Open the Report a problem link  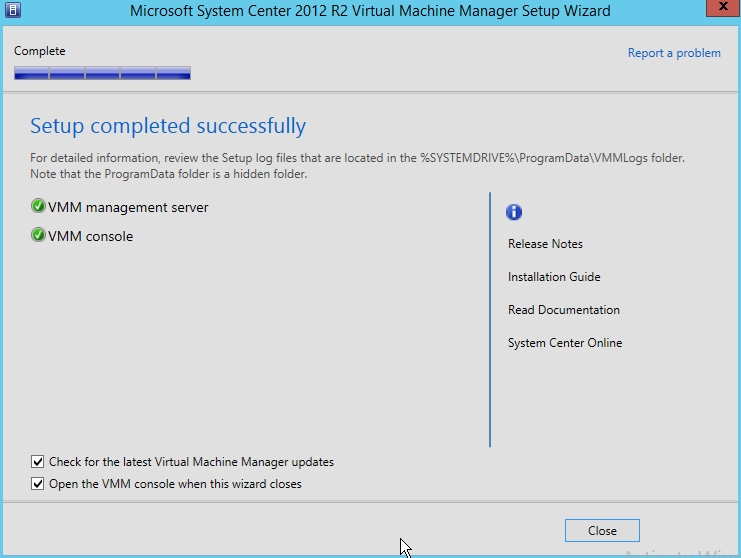(x=673, y=53)
